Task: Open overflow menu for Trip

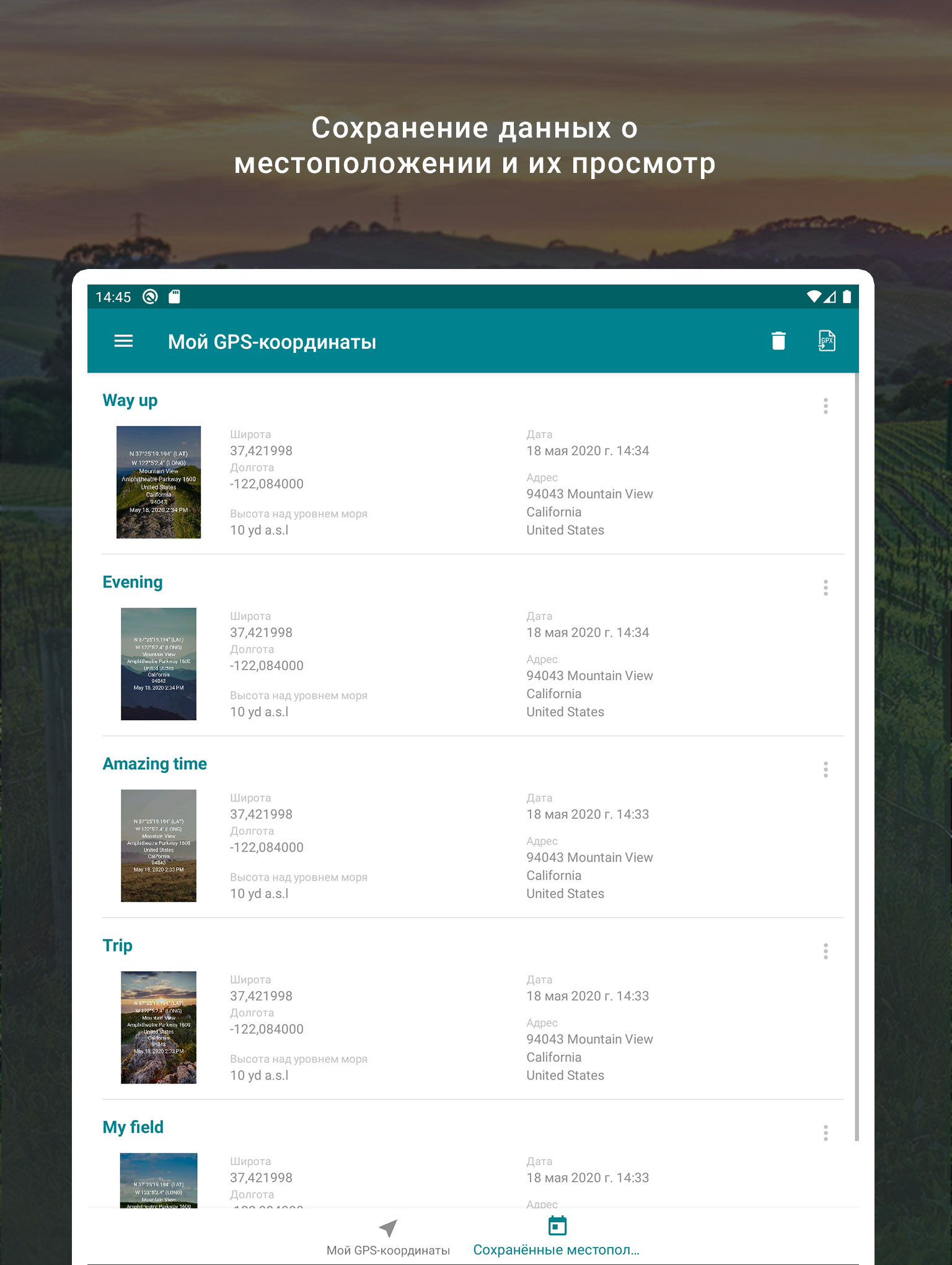Action: click(x=826, y=951)
